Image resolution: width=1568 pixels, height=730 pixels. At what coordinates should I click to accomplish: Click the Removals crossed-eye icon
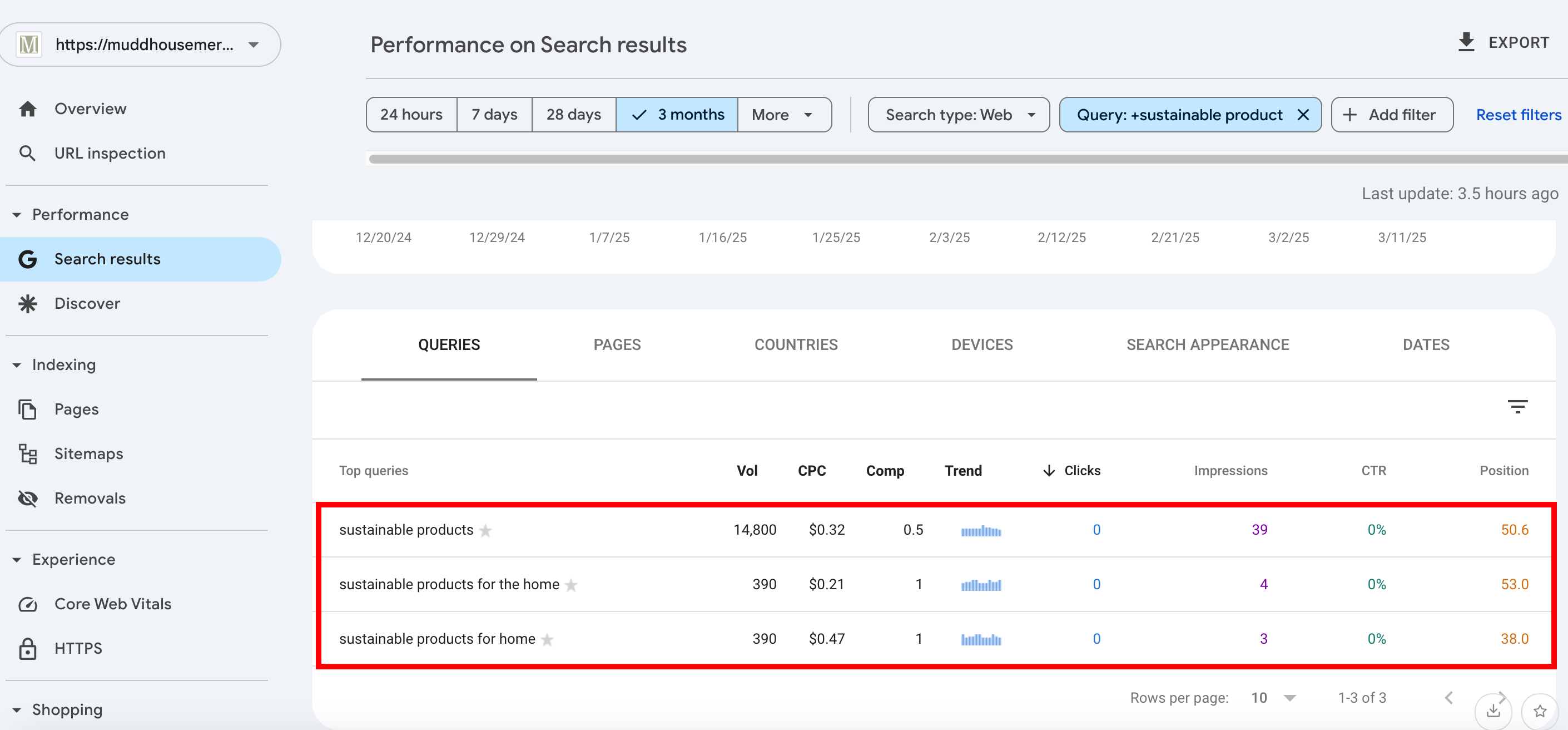point(27,499)
